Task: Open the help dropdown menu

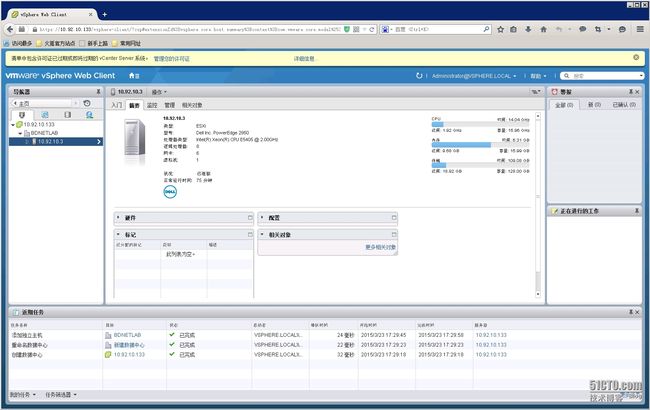Action: point(538,76)
